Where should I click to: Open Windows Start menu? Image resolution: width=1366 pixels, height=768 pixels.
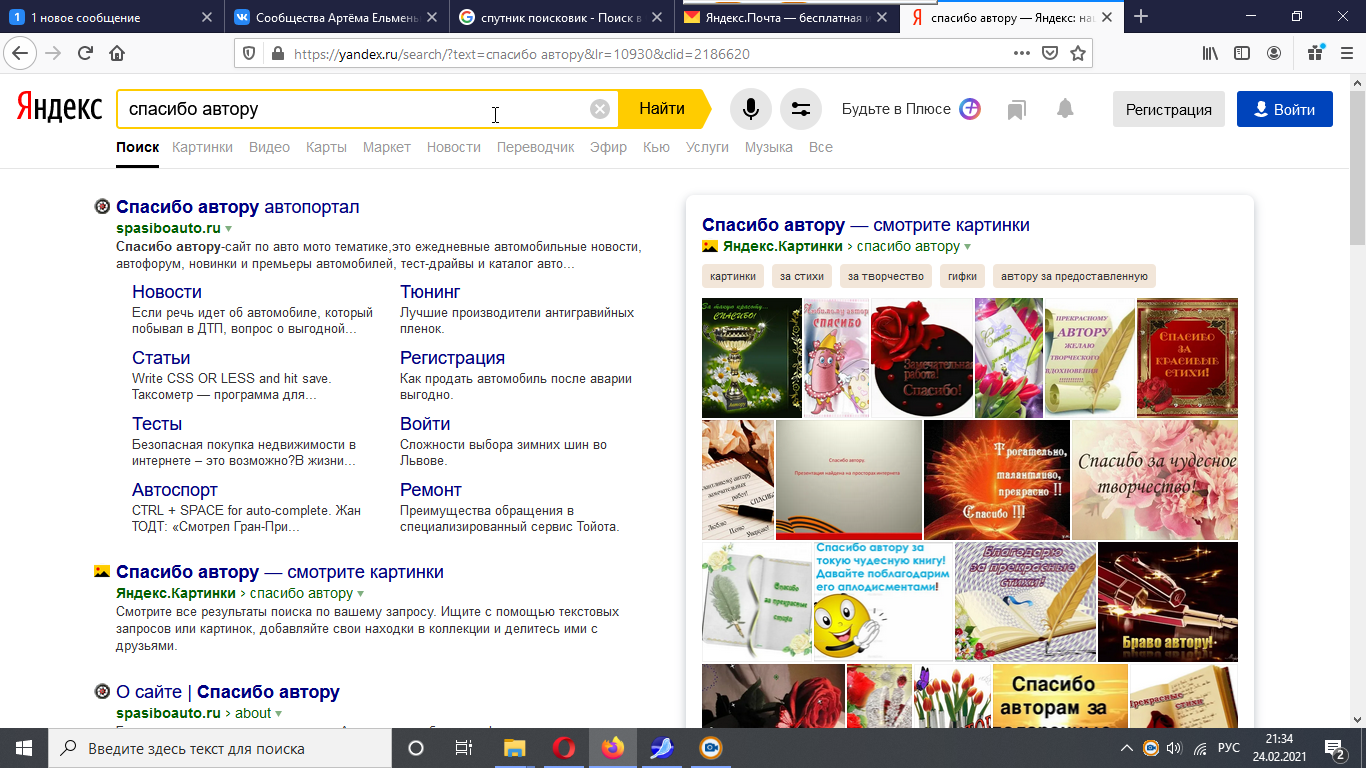pyautogui.click(x=24, y=748)
